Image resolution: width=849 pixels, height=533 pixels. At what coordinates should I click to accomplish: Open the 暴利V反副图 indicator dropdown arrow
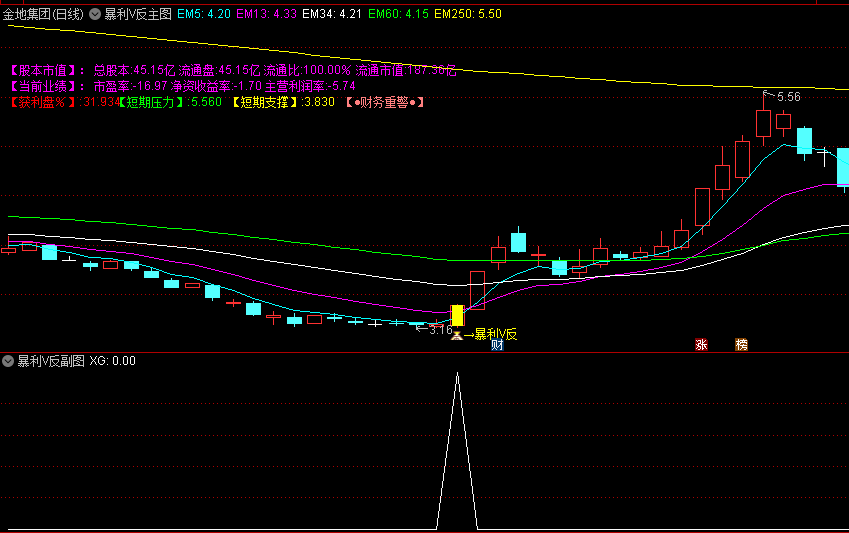click(8, 361)
